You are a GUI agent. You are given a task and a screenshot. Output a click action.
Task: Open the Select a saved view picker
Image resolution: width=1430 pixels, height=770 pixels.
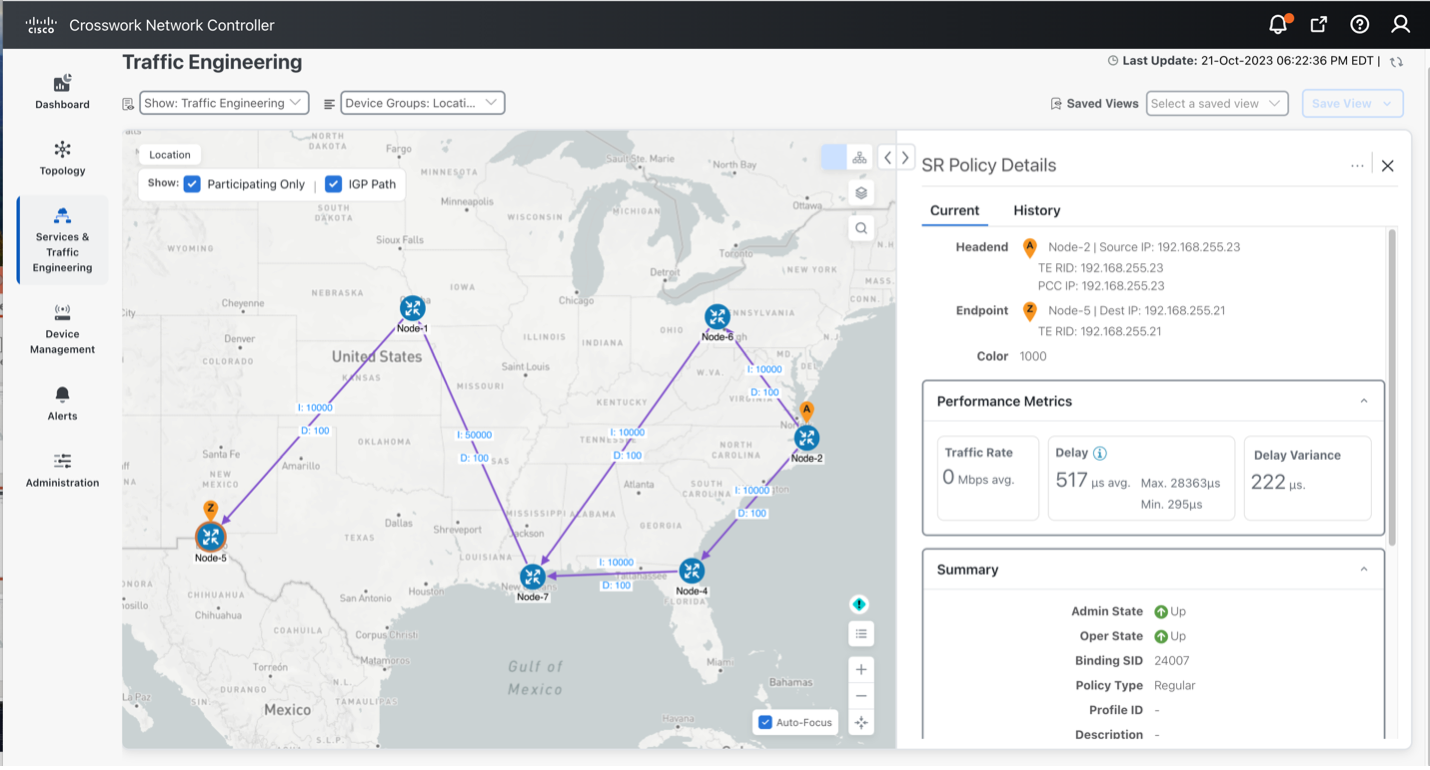point(1216,102)
